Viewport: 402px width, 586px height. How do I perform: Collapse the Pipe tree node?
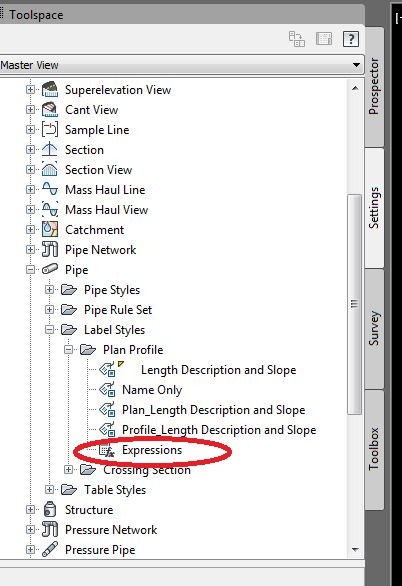30,269
